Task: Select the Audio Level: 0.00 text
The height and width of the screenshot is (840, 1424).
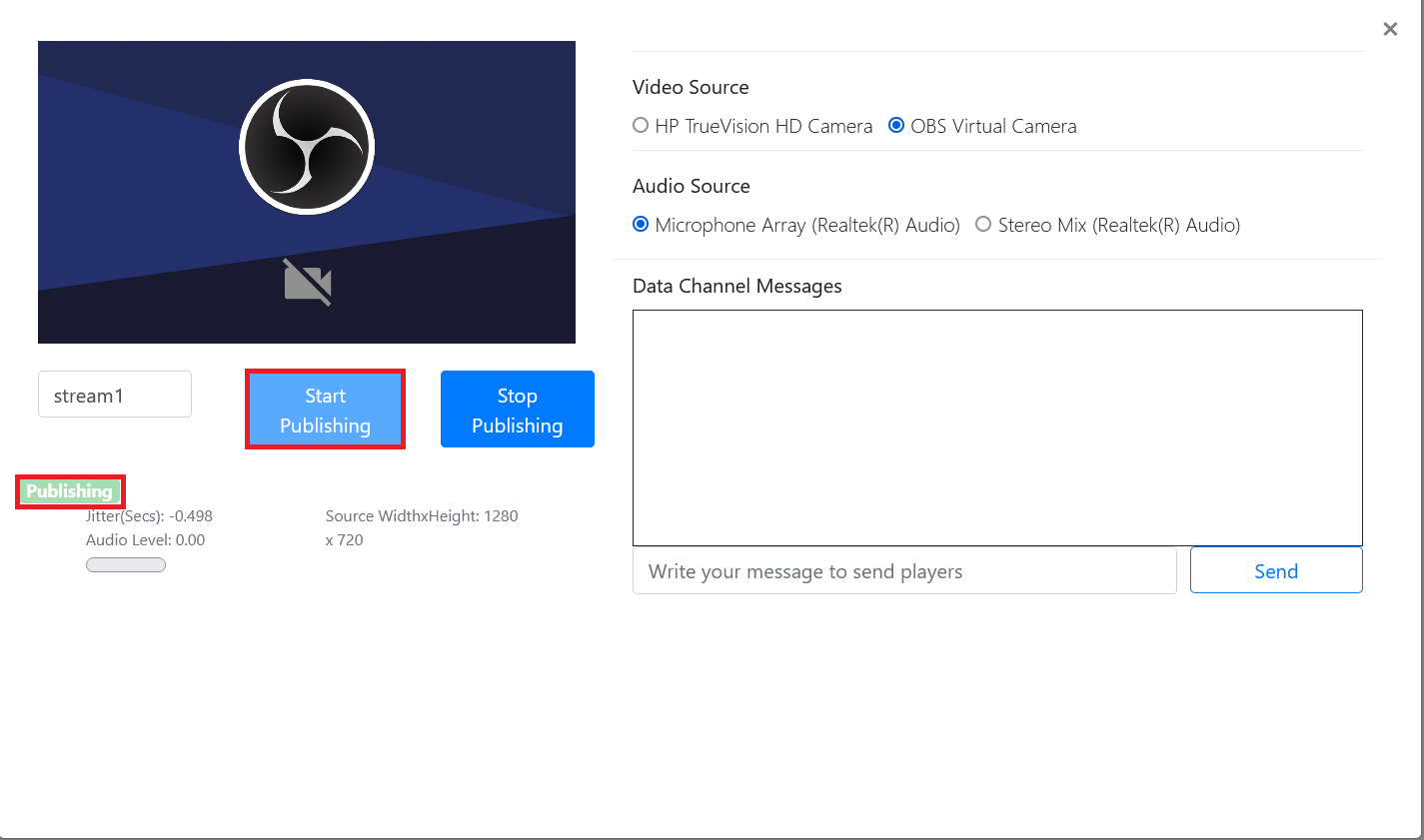Action: (146, 540)
